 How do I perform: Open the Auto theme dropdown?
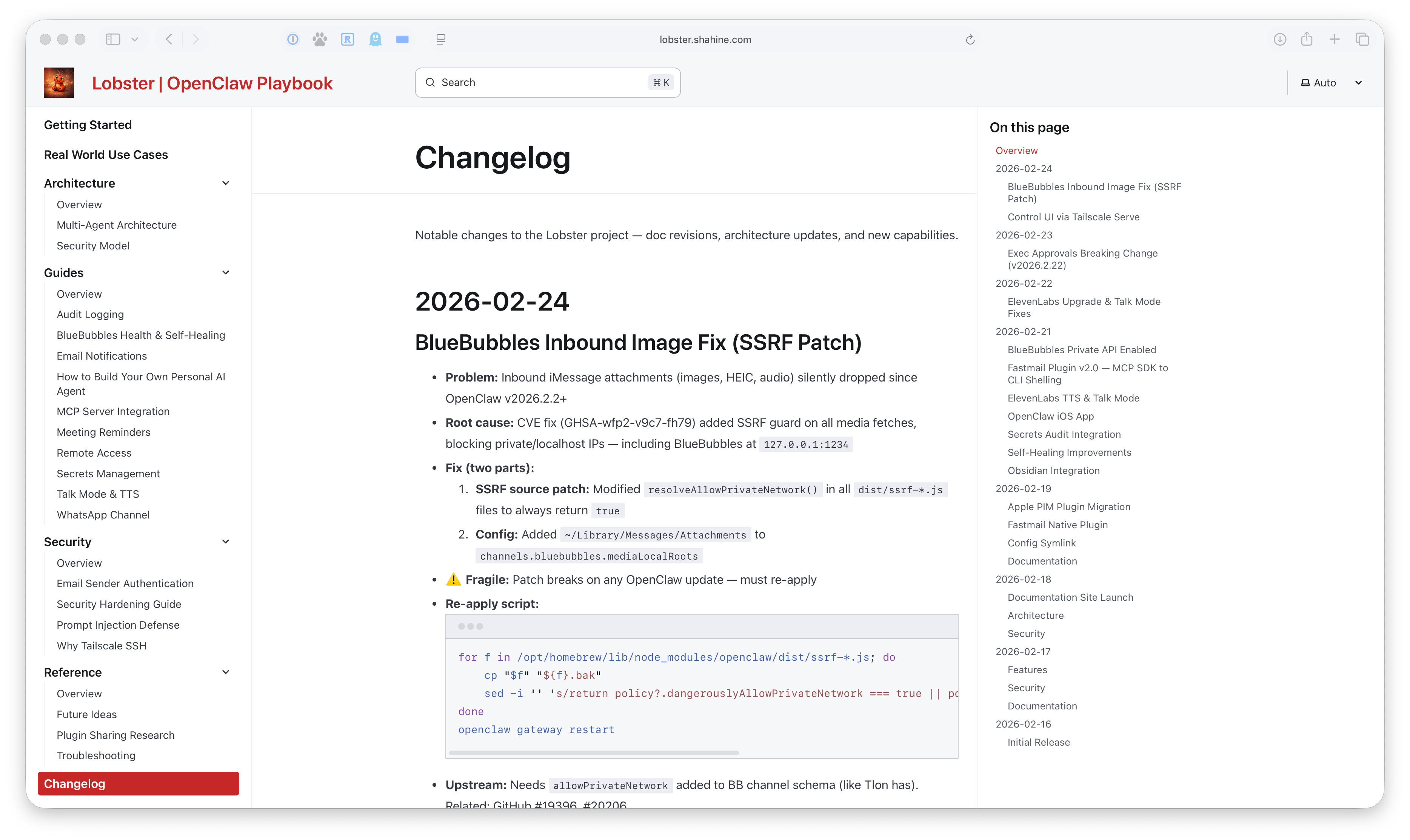[x=1331, y=83]
